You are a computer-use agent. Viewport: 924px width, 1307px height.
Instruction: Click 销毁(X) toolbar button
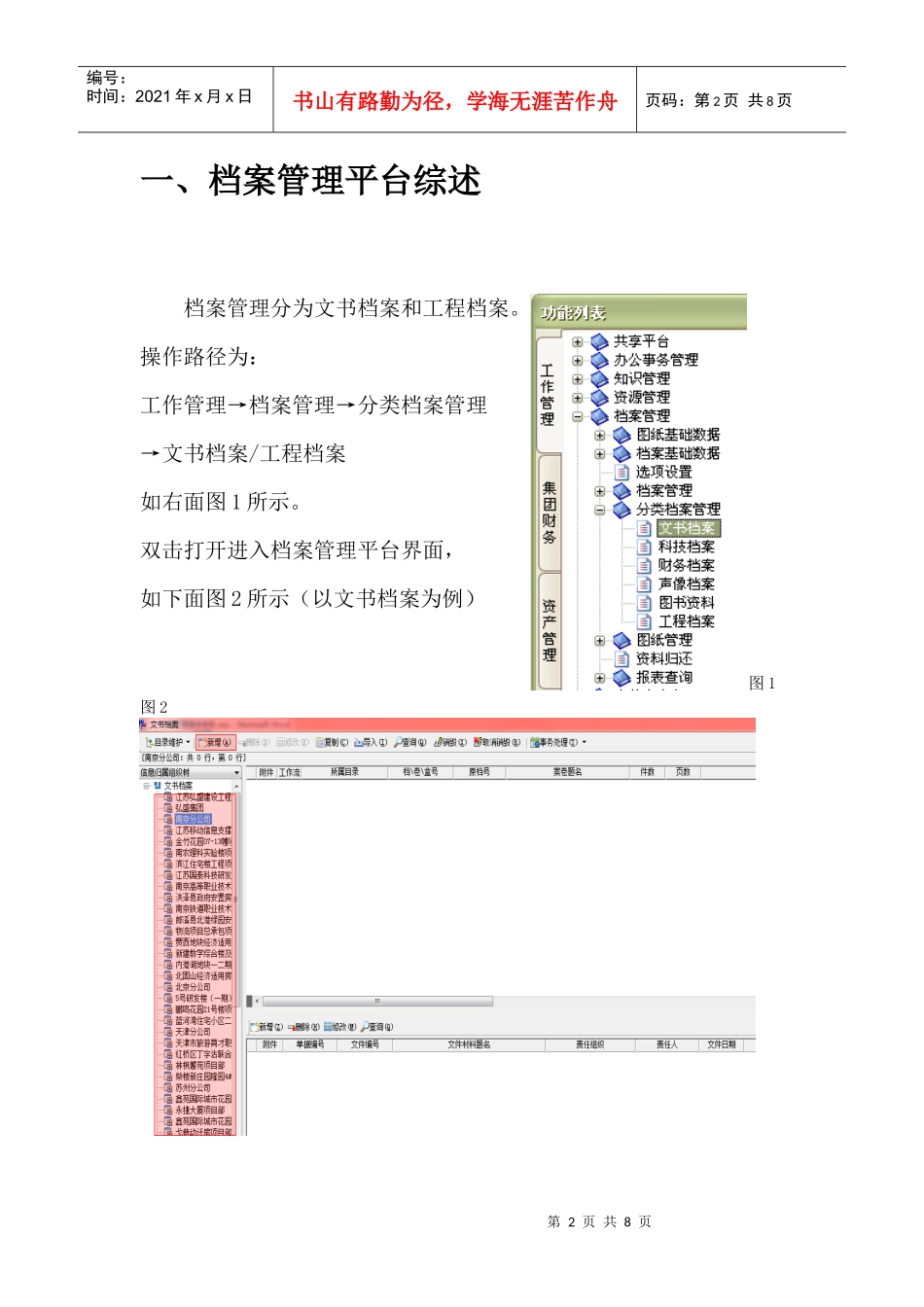tap(450, 742)
